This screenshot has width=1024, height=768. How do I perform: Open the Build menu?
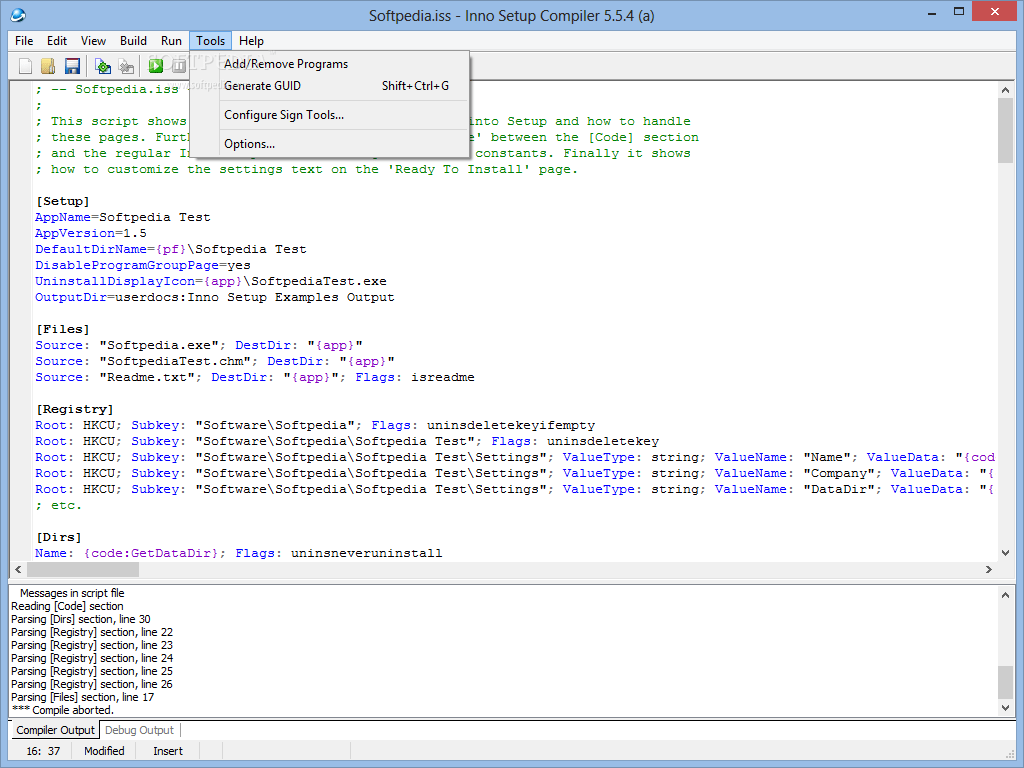tap(133, 40)
